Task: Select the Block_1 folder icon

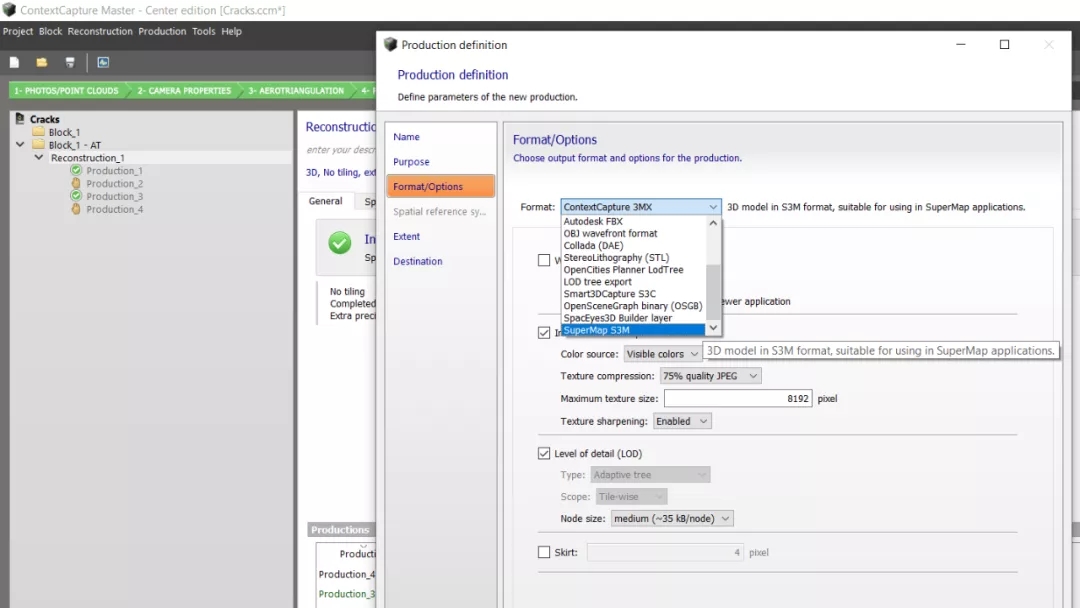Action: coord(39,132)
